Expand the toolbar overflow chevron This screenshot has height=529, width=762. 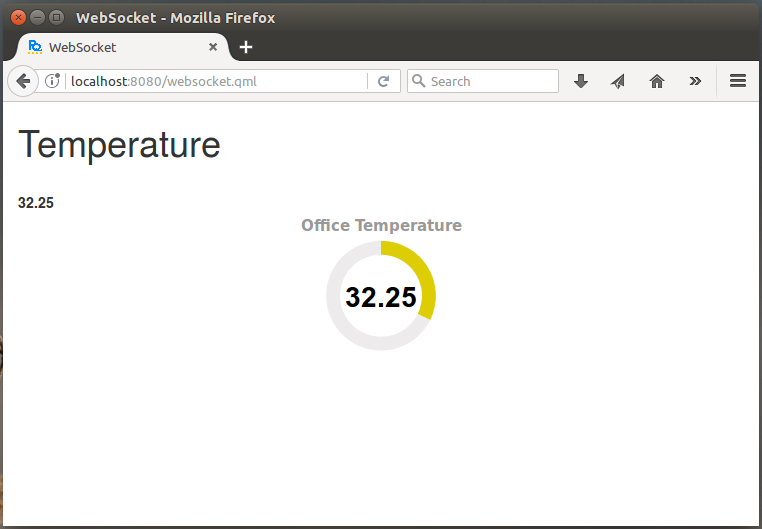click(x=695, y=81)
